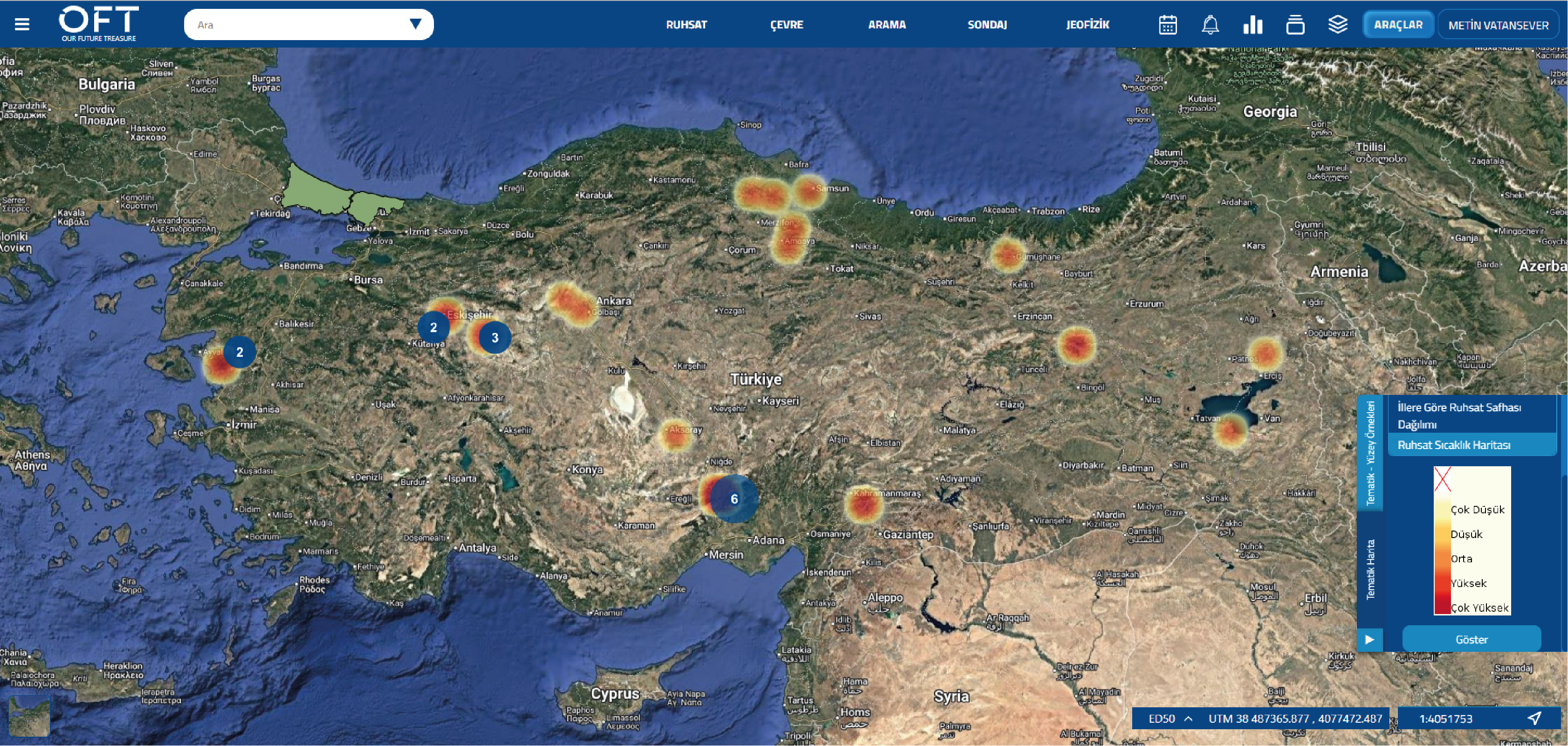
Task: Open the RUHSAT menu
Action: click(x=686, y=25)
